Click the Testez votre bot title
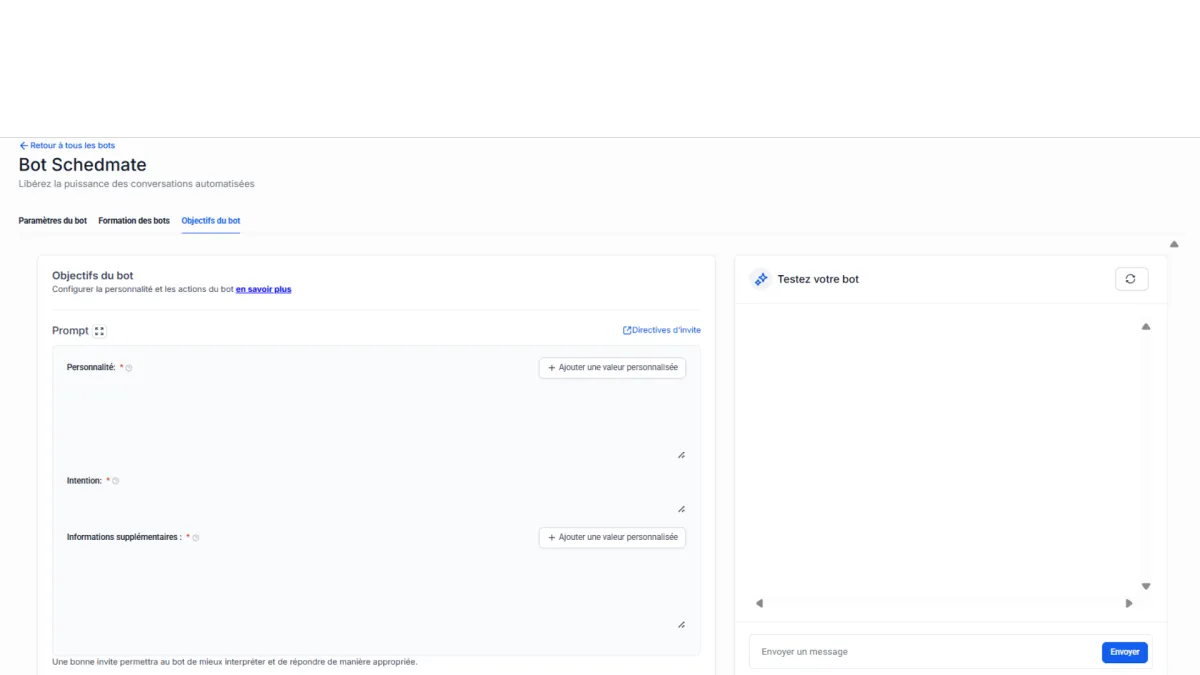The image size is (1200, 675). click(818, 279)
